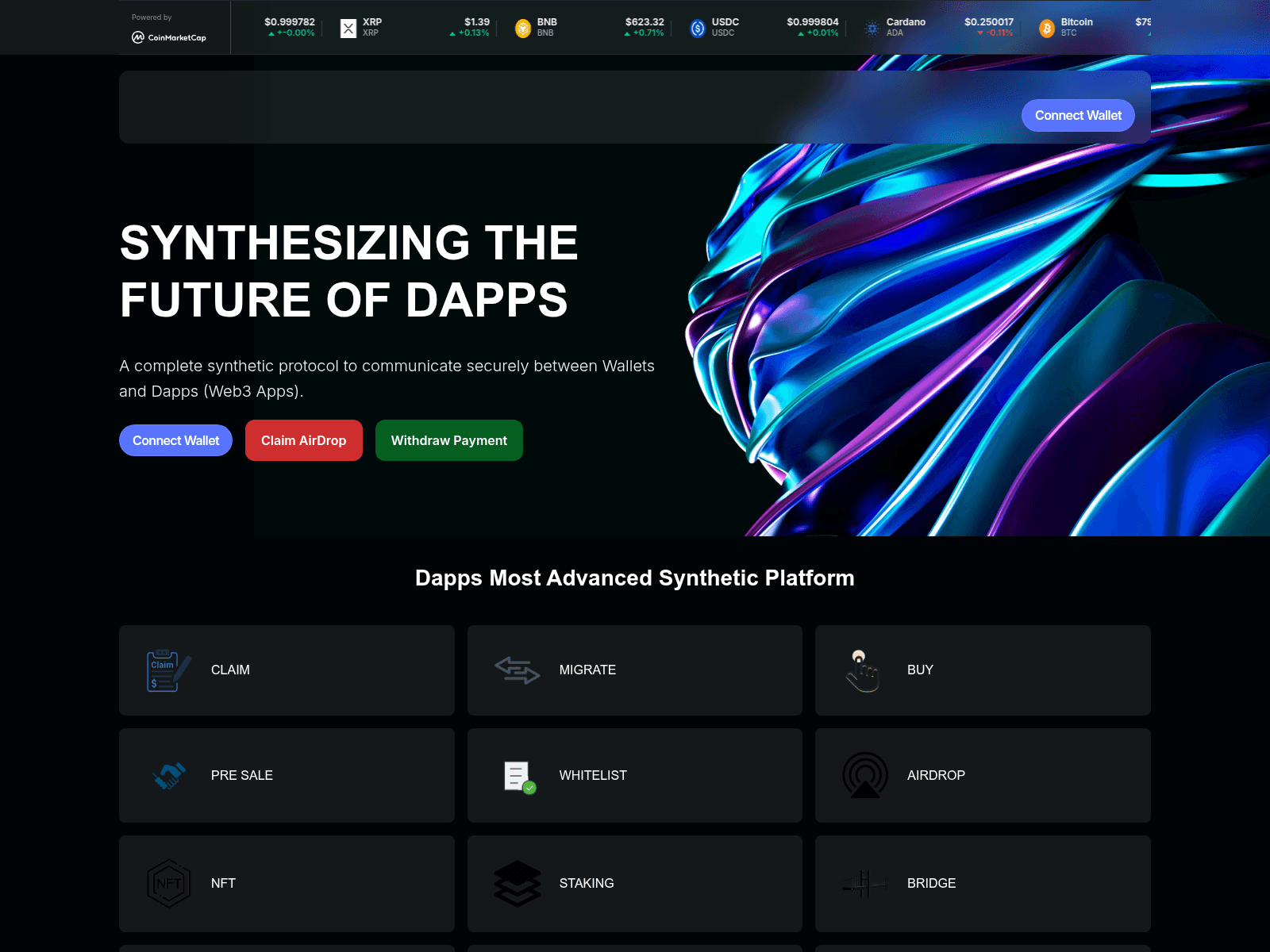The height and width of the screenshot is (952, 1270).
Task: Click the $623.32 BNB price
Action: click(x=645, y=22)
